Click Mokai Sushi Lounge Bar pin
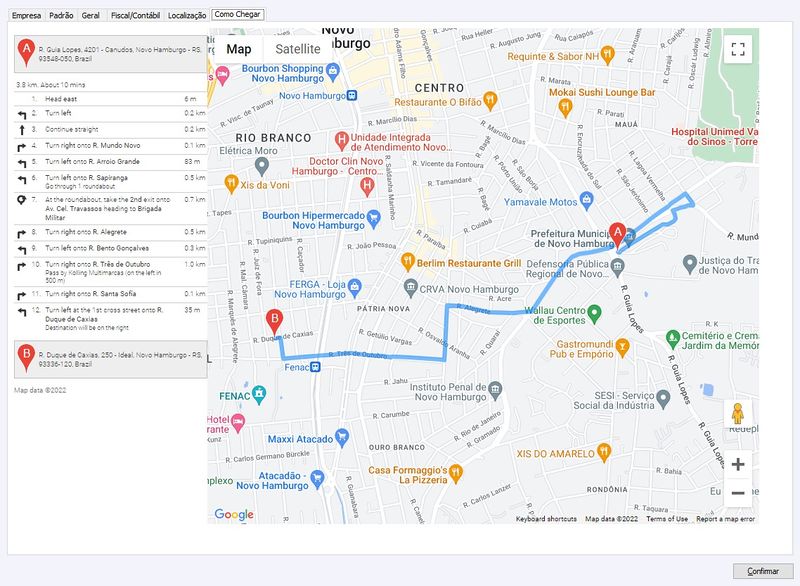This screenshot has width=800, height=586. pos(565,108)
